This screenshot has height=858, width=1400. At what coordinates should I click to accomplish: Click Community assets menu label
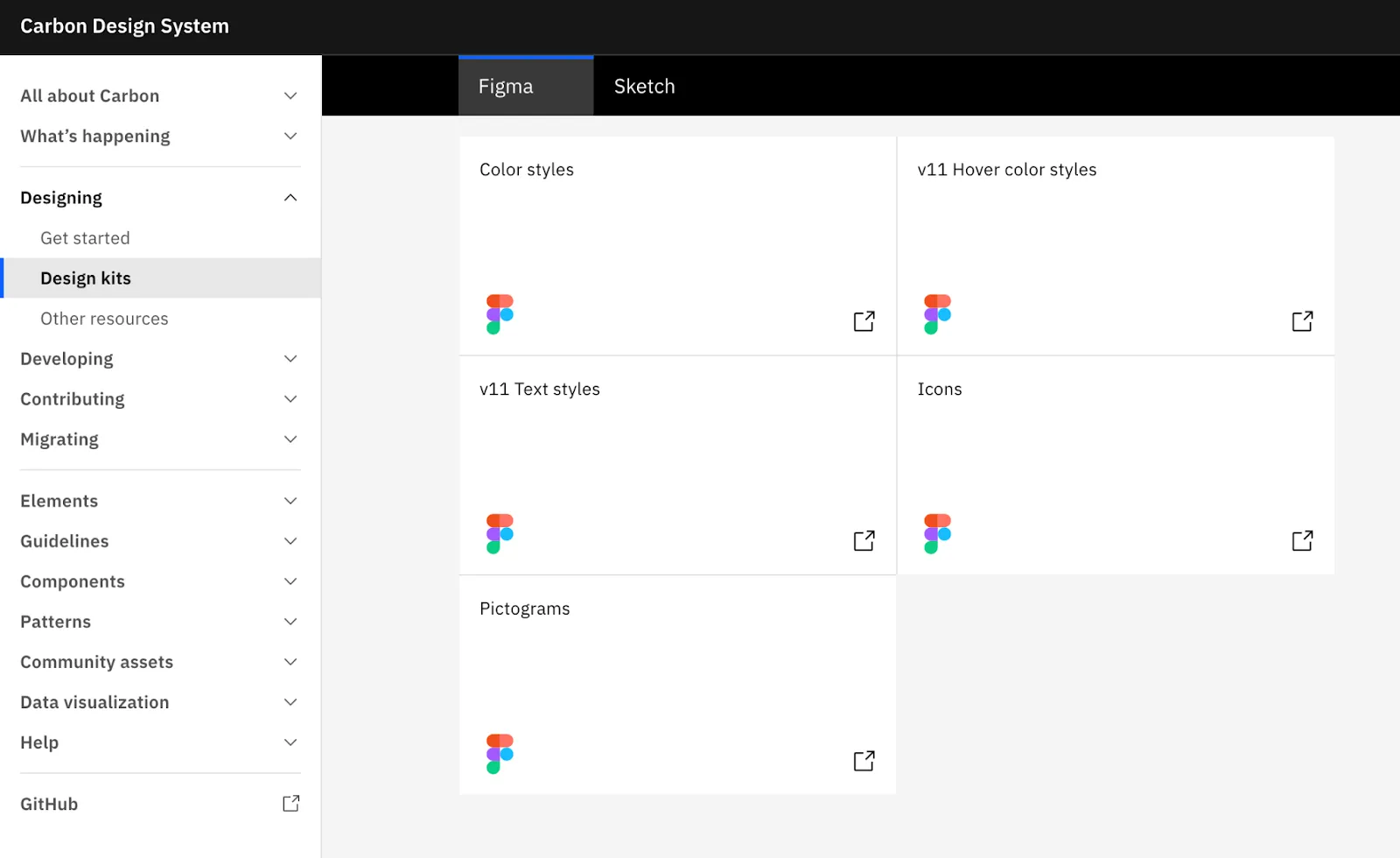(97, 662)
